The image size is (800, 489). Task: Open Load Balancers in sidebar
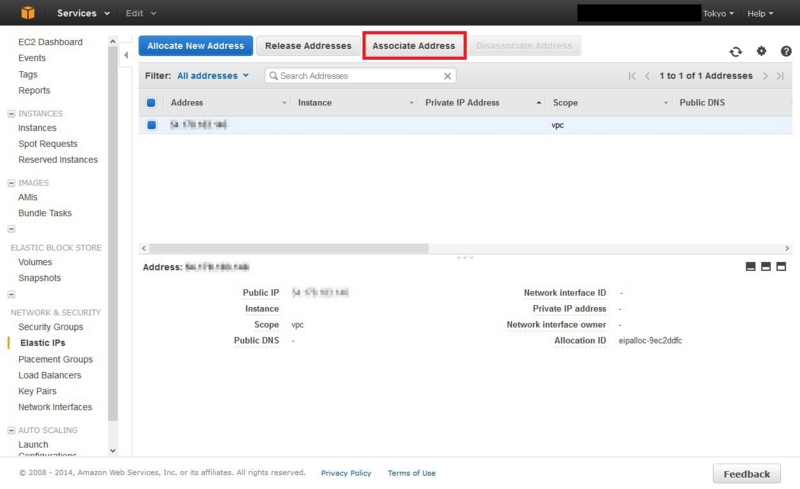tap(49, 375)
